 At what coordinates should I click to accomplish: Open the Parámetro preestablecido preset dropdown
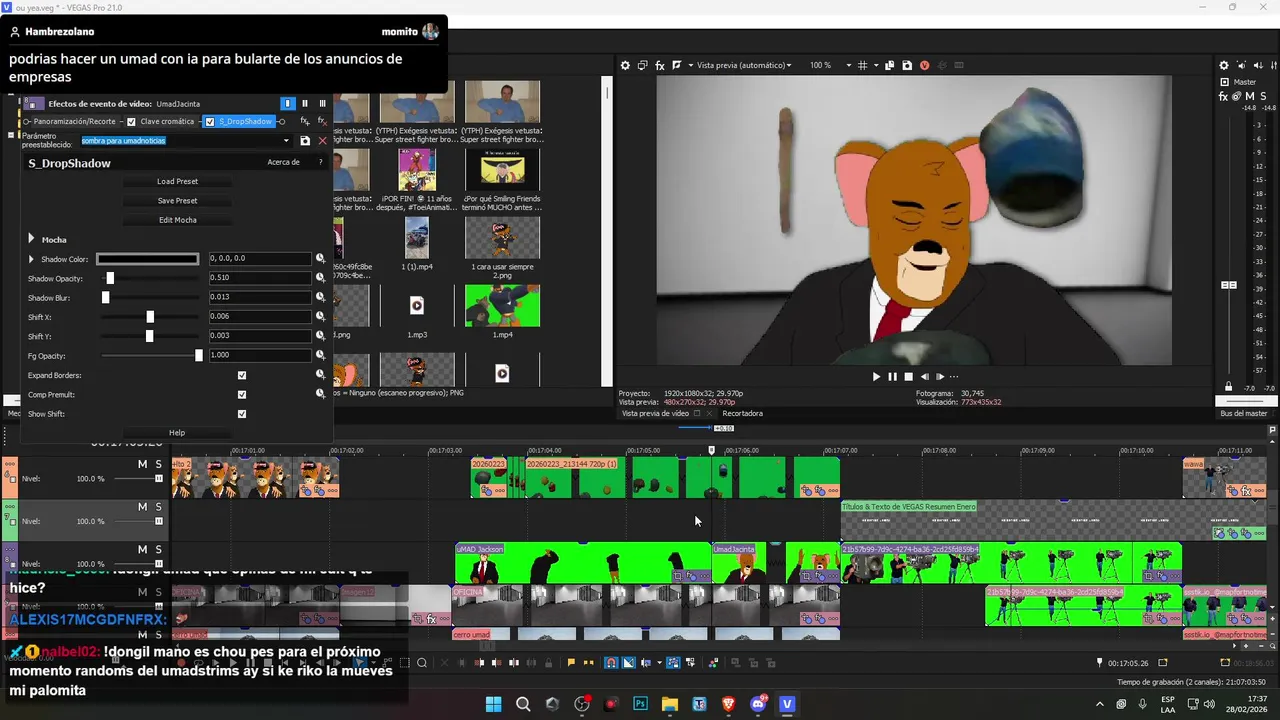click(x=286, y=141)
